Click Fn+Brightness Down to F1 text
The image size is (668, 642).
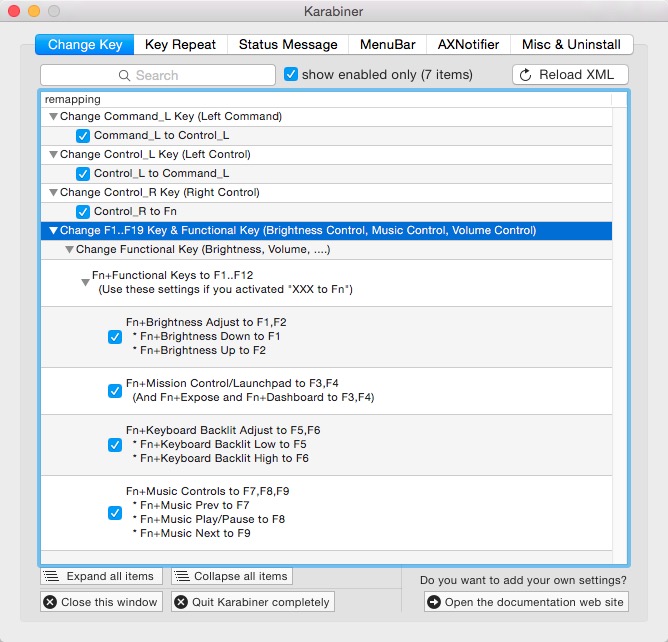pos(210,336)
